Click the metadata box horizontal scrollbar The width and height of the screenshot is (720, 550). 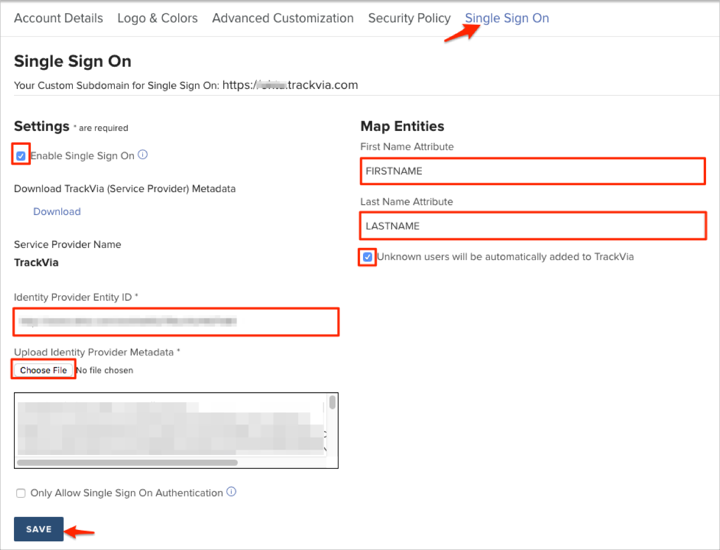click(x=128, y=463)
